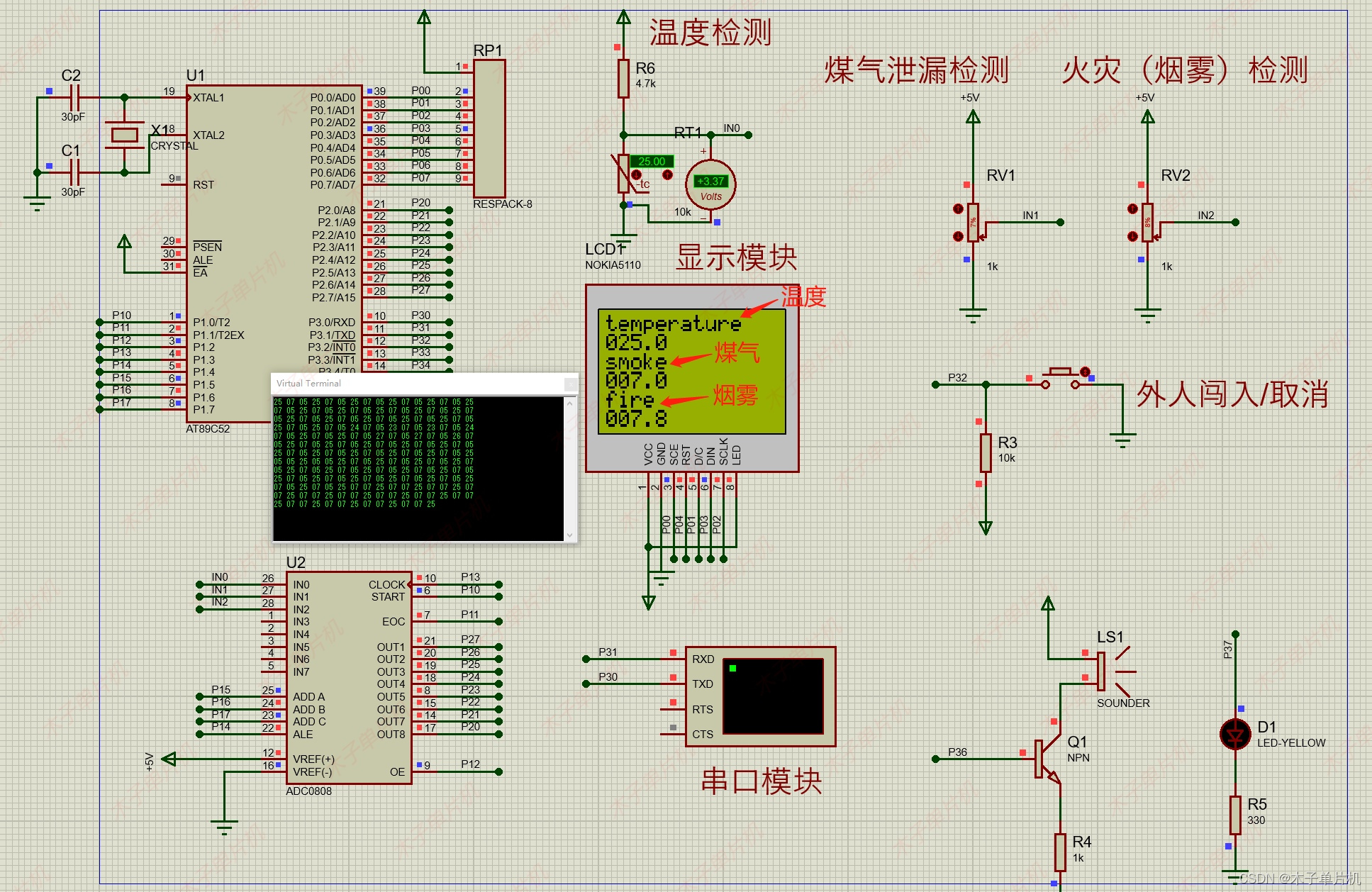
Task: Click RT1 thermistor temperature decrease arrow
Action: (x=636, y=174)
